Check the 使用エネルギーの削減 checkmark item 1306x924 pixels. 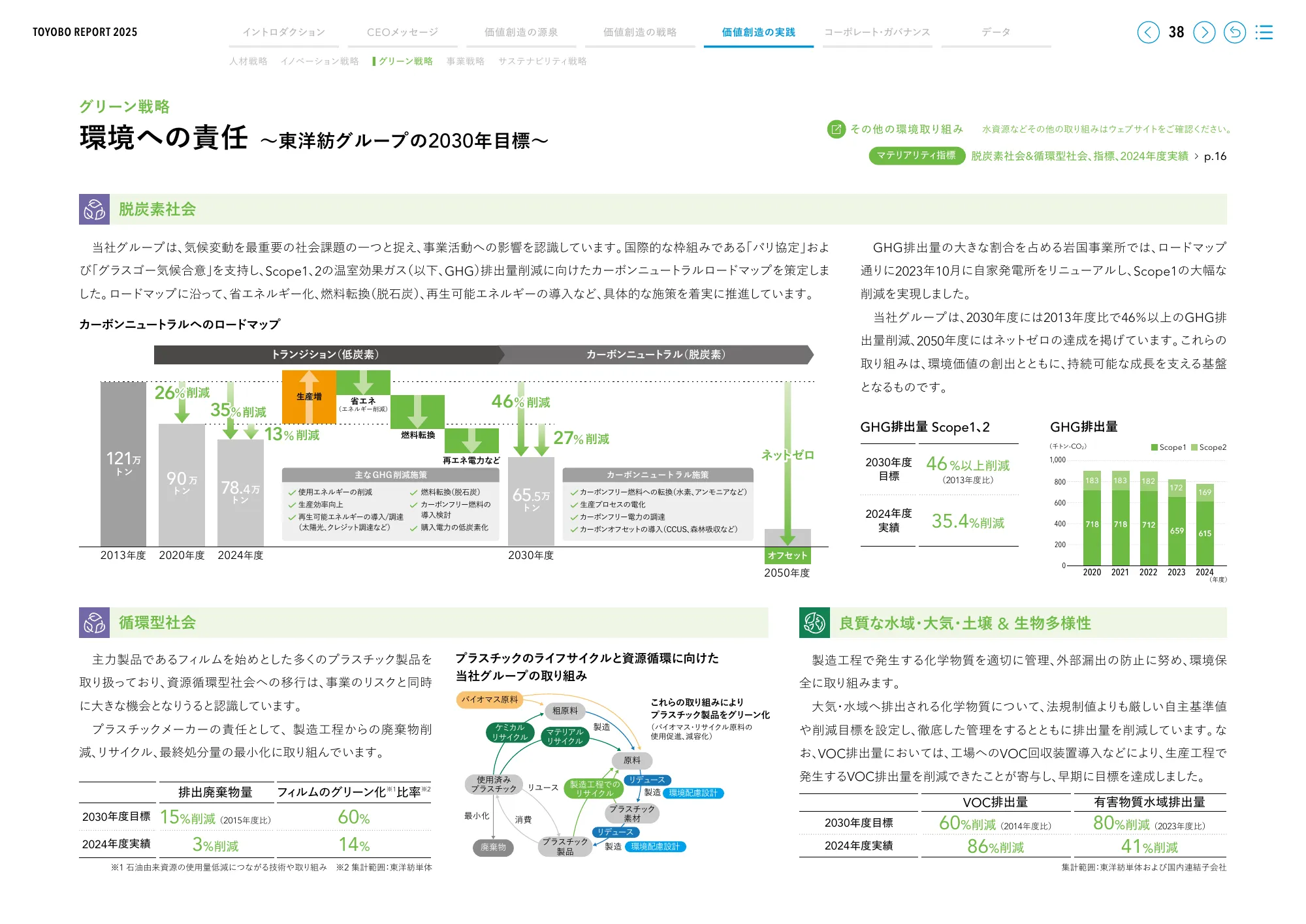pos(291,494)
